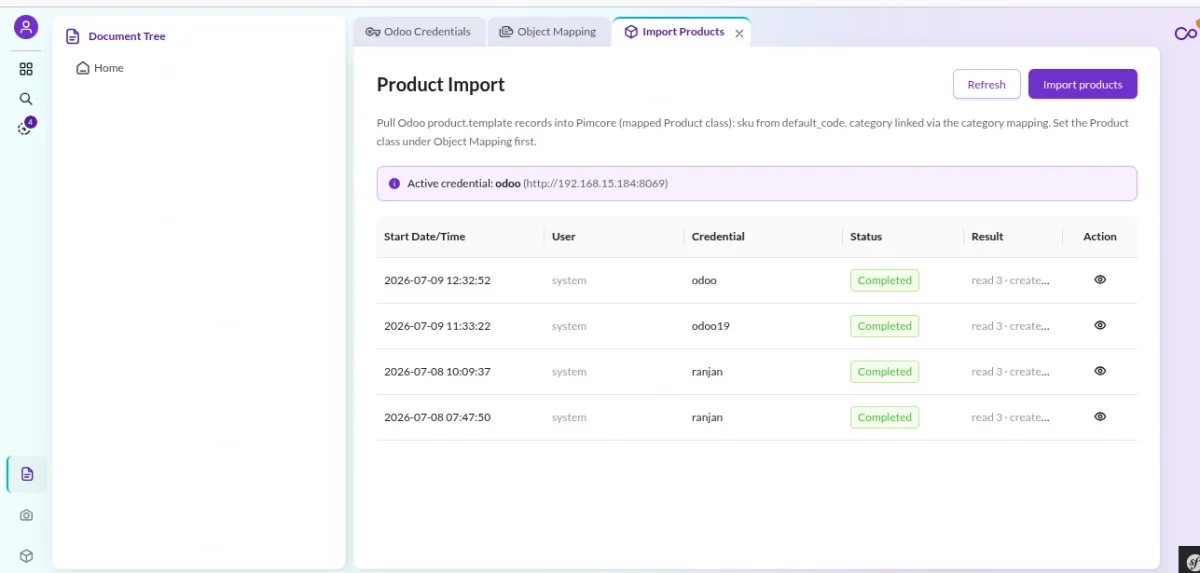View details of the 10:09:37 import run
This screenshot has width=1200, height=573.
(x=1100, y=371)
